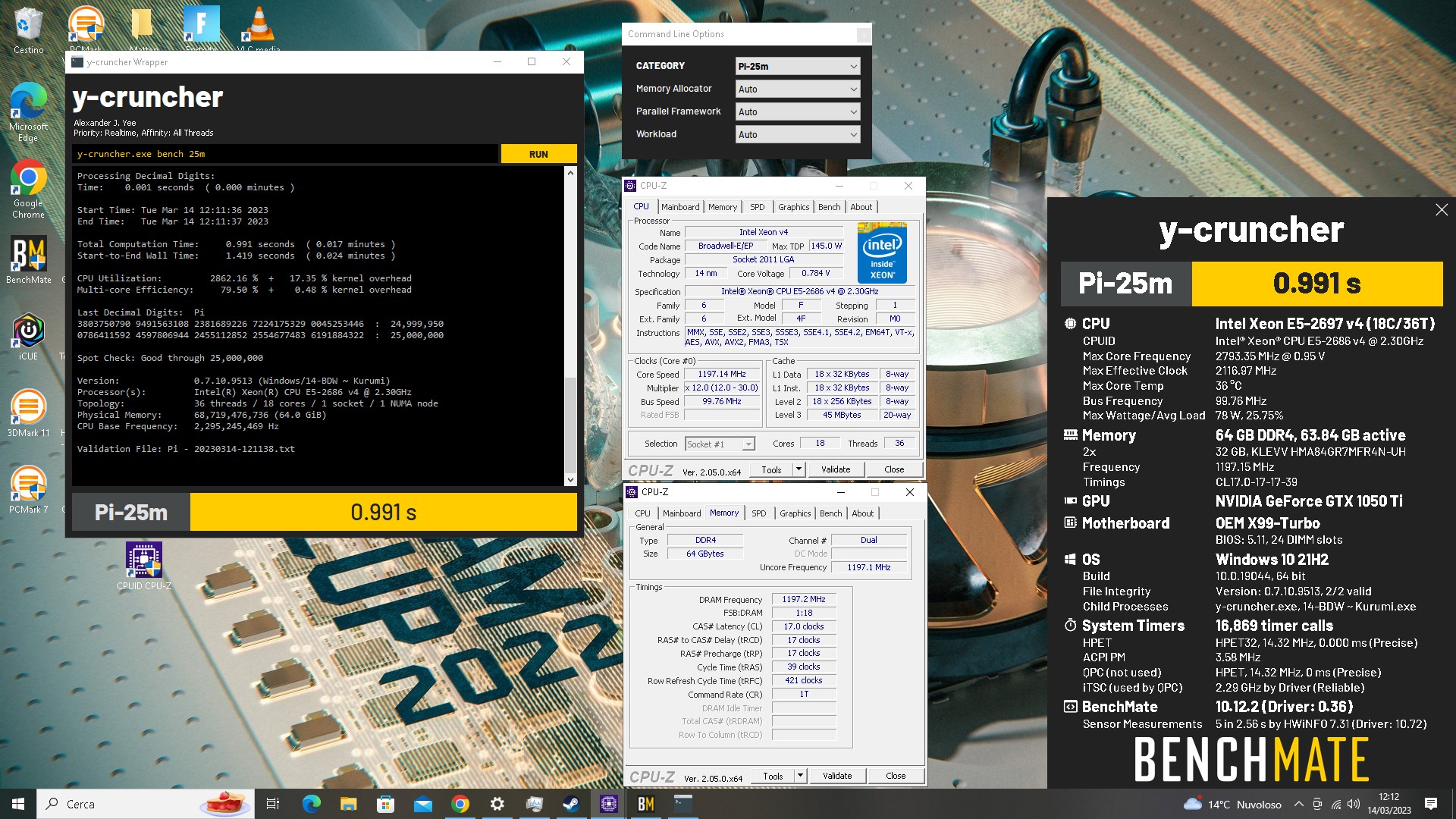Select Graphics tab in bottom CPU-Z

tap(795, 513)
